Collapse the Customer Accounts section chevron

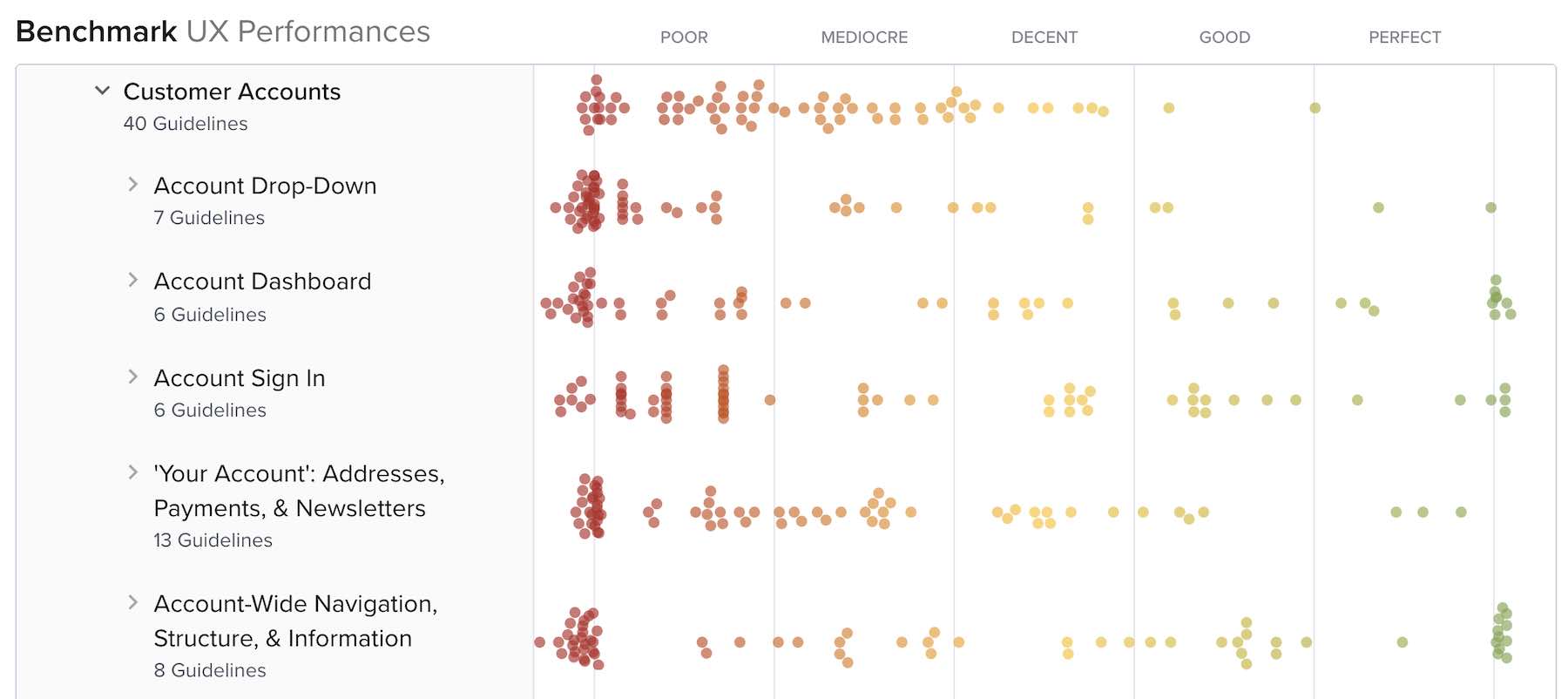pos(102,91)
